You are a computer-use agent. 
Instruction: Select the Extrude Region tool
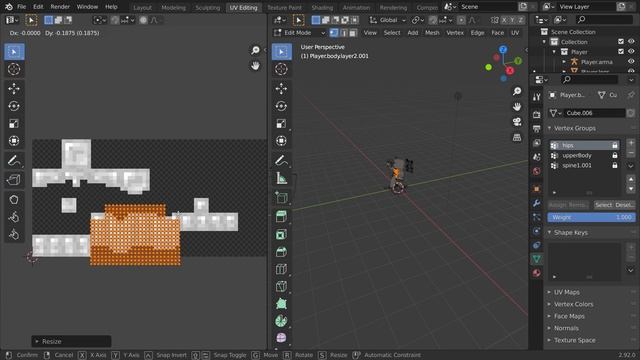pyautogui.click(x=281, y=217)
